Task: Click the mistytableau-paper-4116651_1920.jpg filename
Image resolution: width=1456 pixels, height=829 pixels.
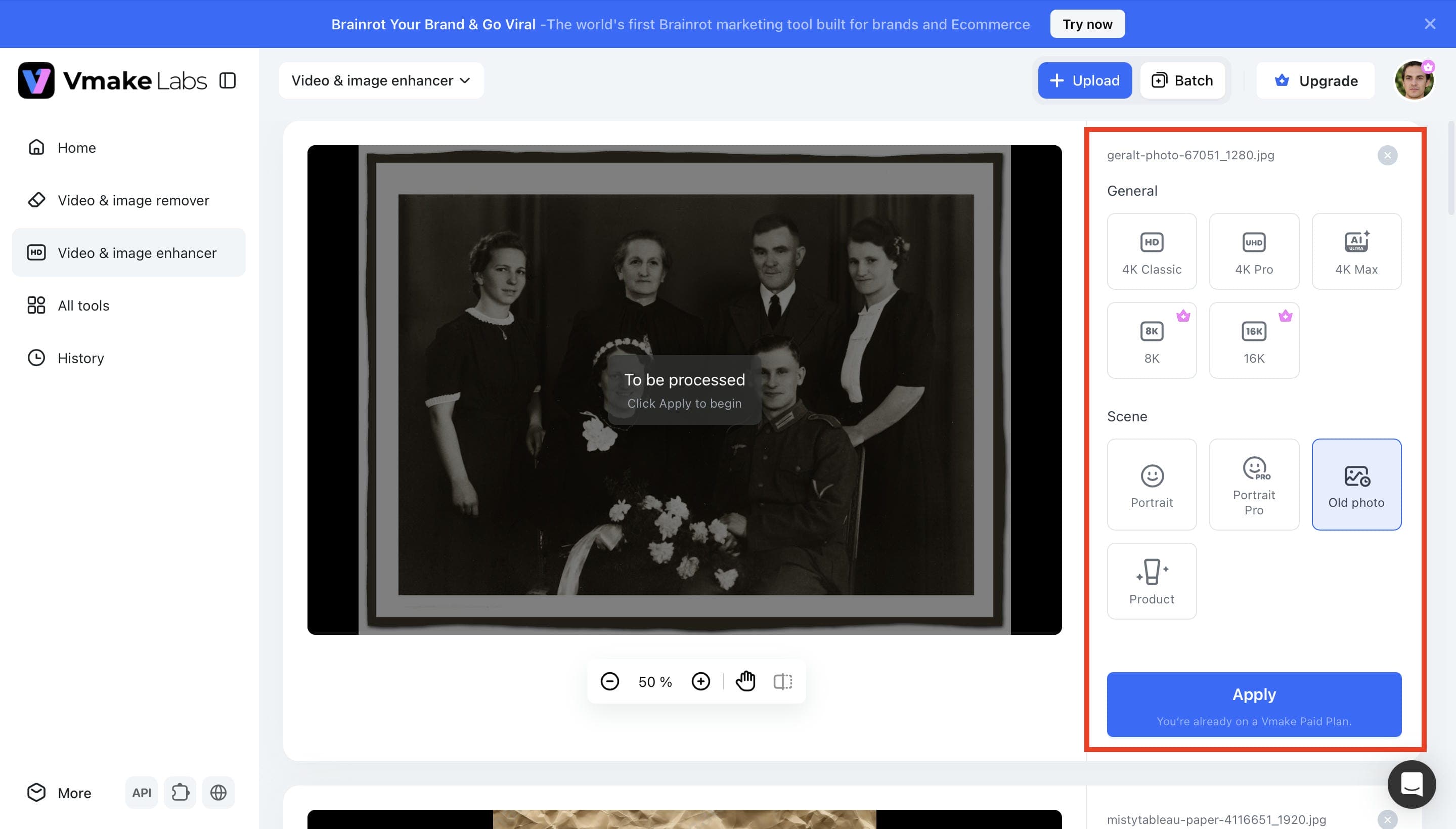Action: (x=1216, y=820)
